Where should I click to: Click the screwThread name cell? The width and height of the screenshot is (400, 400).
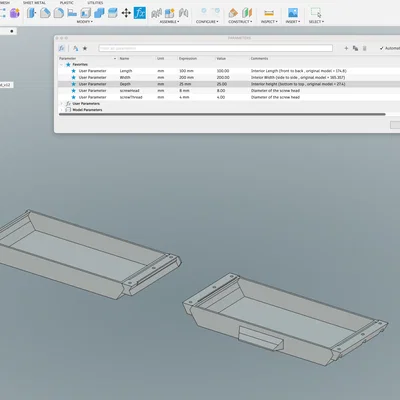coord(131,97)
